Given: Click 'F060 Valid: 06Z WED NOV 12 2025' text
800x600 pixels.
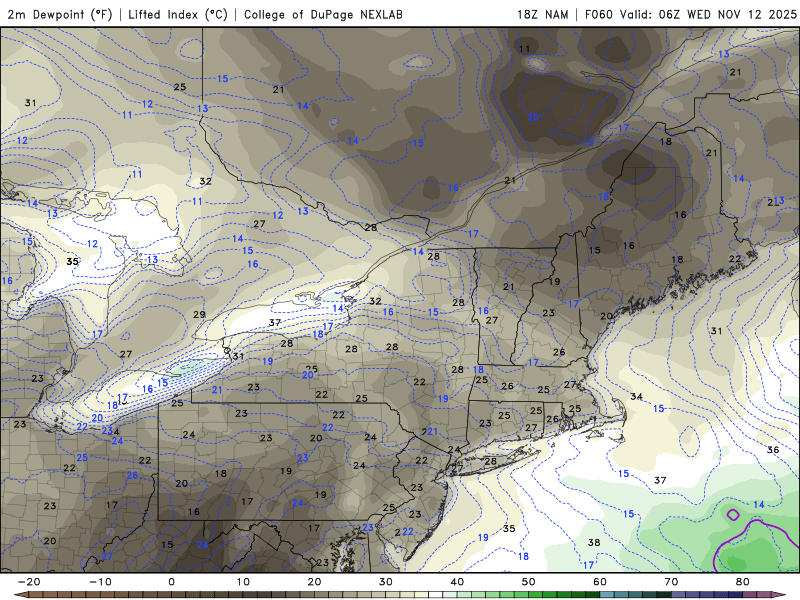Looking at the screenshot, I should click(690, 14).
